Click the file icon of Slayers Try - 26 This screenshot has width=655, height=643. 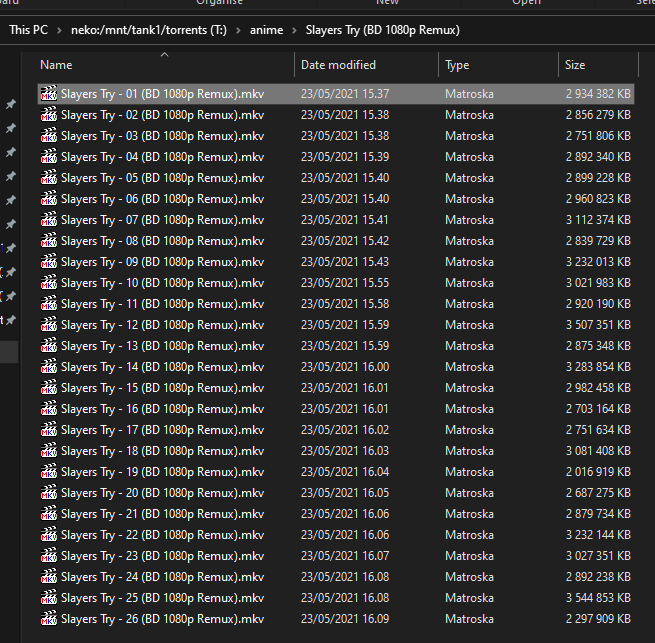click(x=49, y=619)
